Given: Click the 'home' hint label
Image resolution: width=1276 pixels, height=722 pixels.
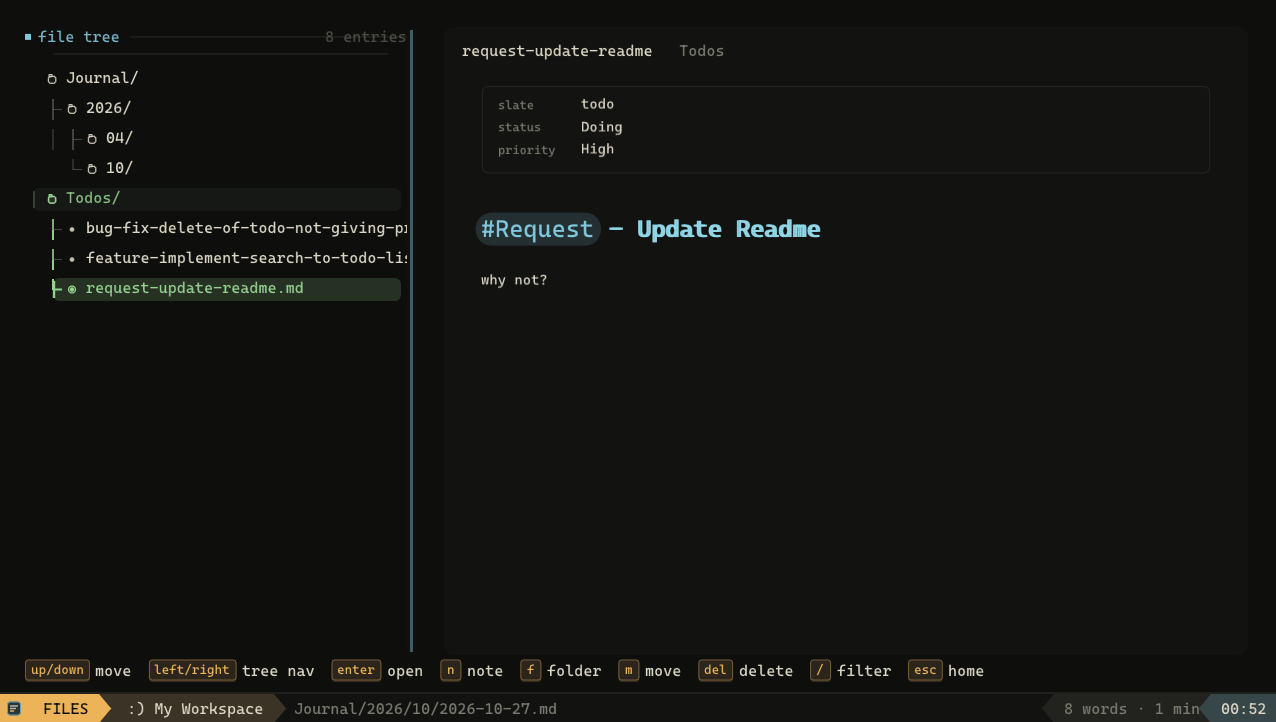Looking at the screenshot, I should coord(966,671).
